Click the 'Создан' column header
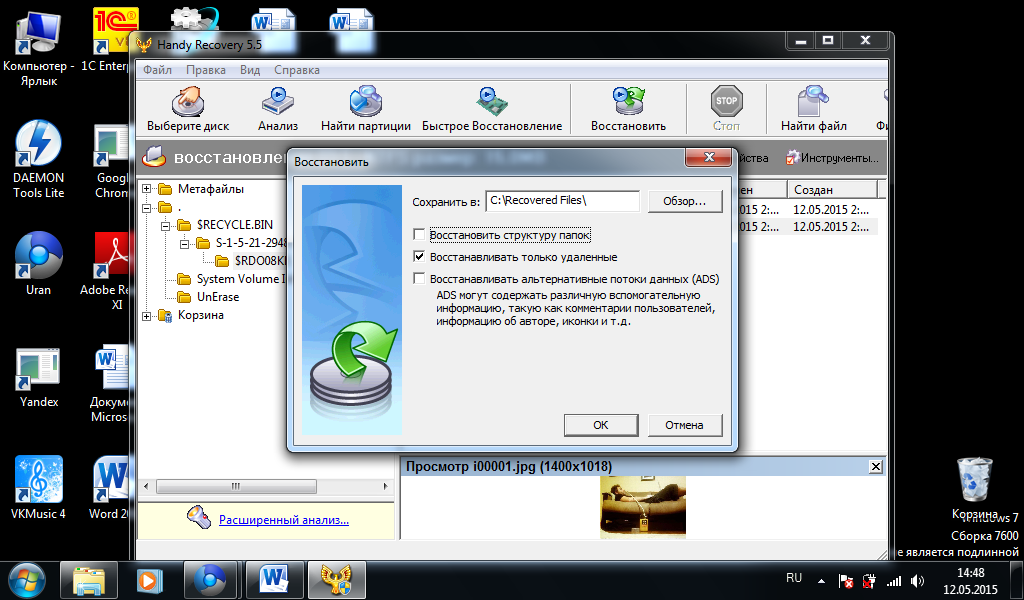The width and height of the screenshot is (1024, 600). 832,190
